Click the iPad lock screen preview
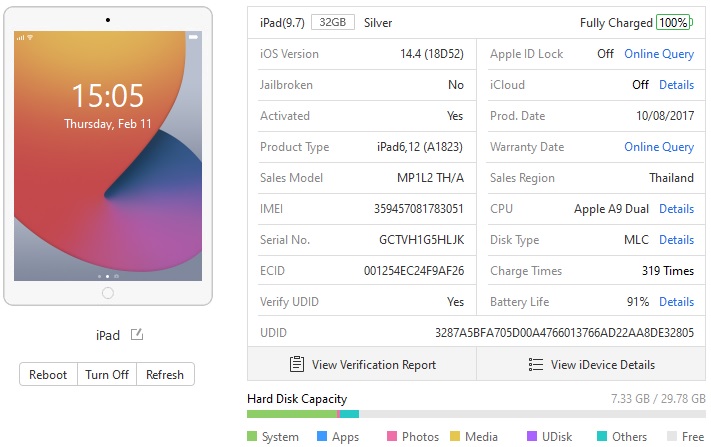The image size is (711, 447). 108,156
